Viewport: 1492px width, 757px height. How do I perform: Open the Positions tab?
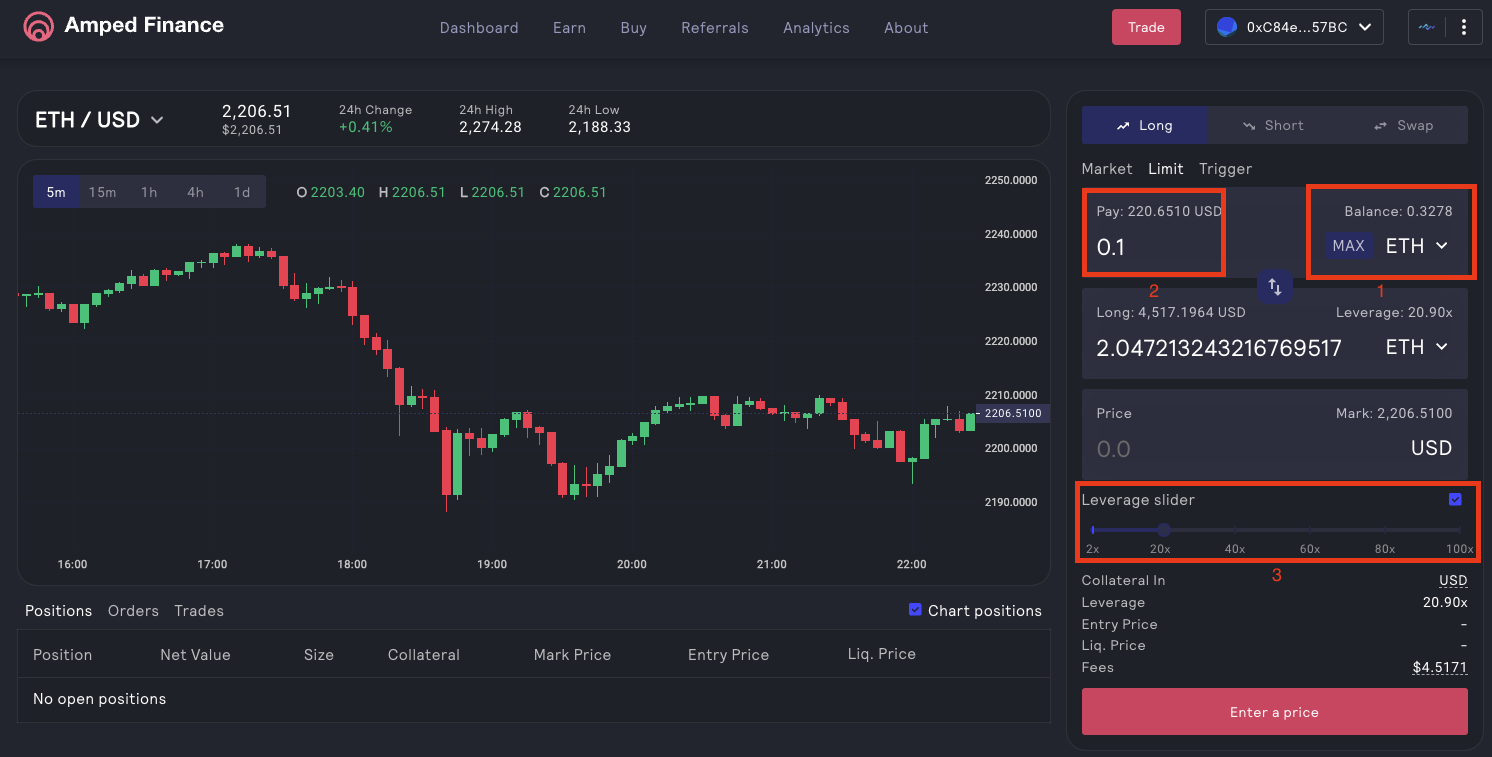point(58,610)
